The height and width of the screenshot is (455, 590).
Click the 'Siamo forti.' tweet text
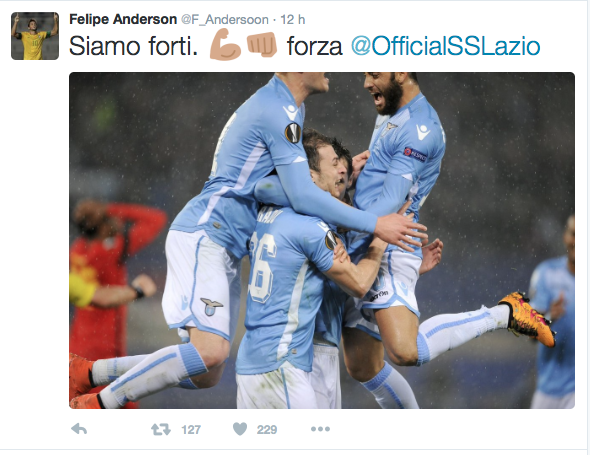(x=133, y=47)
